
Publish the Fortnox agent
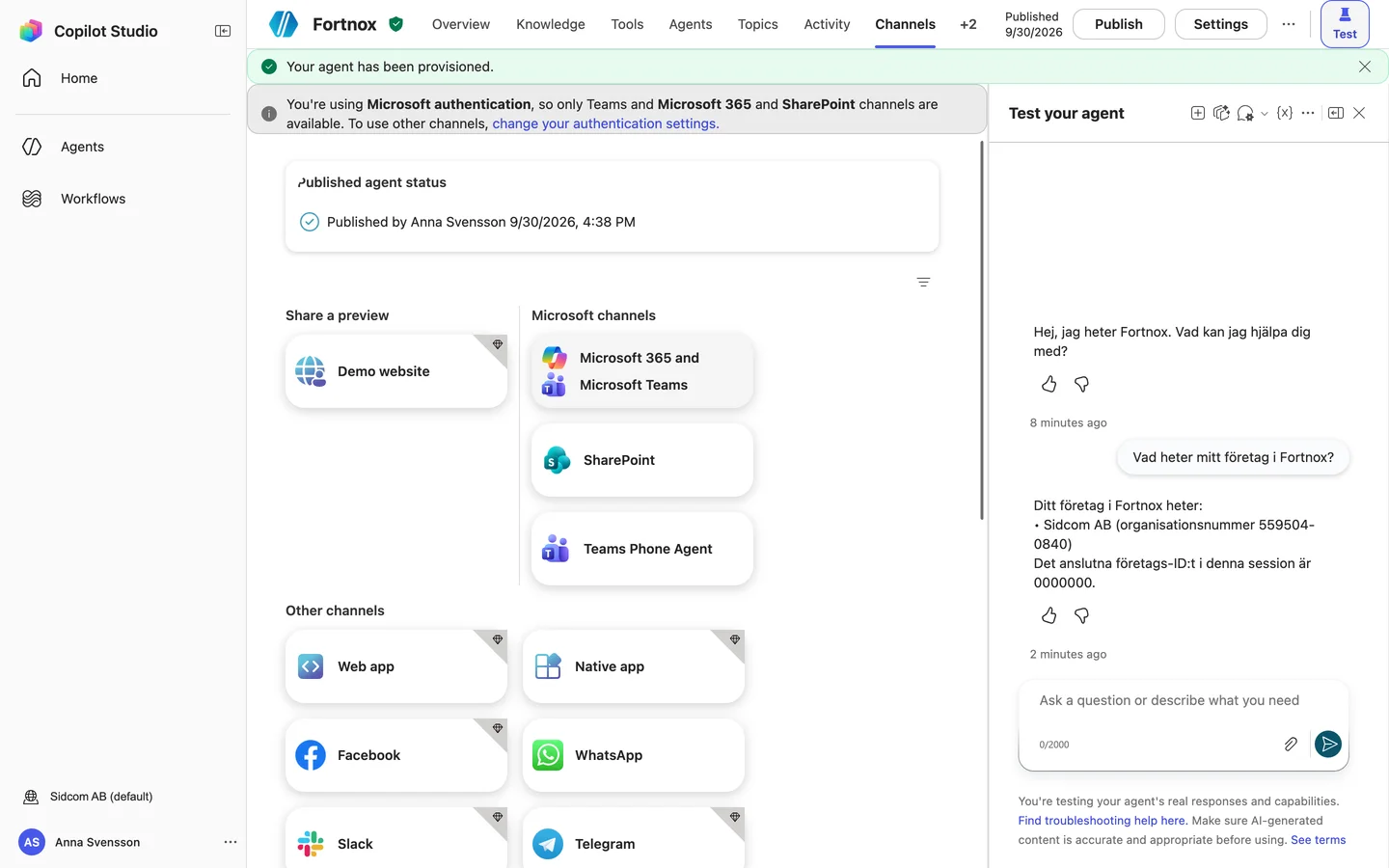(x=1119, y=24)
